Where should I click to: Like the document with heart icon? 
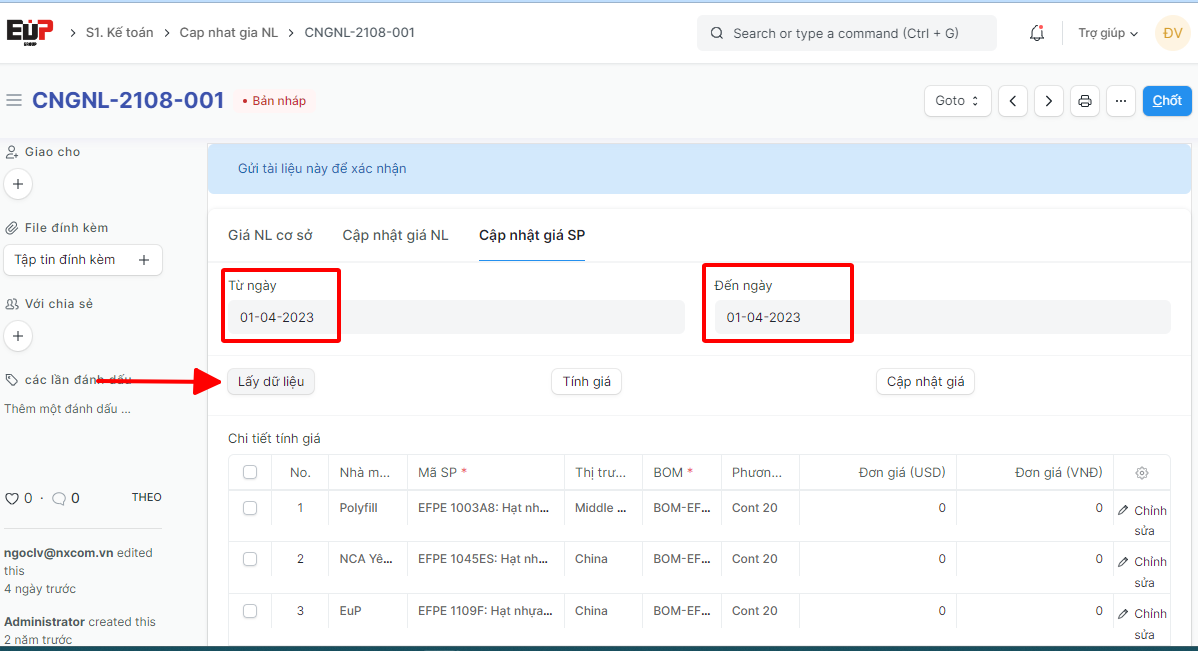[13, 498]
